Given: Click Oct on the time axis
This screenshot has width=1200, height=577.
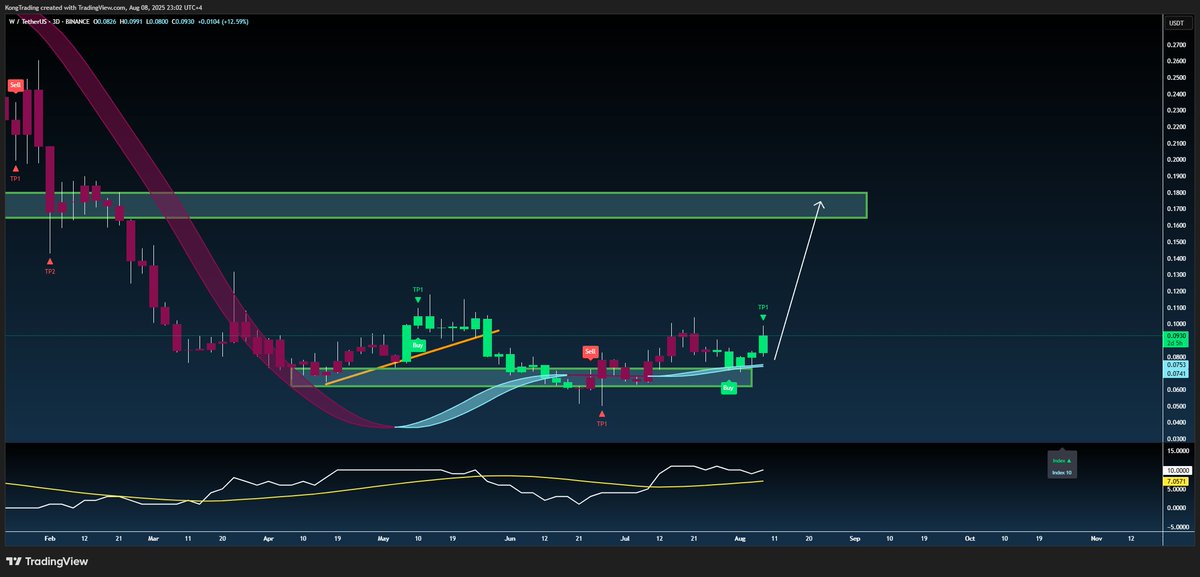Looking at the screenshot, I should (x=969, y=537).
